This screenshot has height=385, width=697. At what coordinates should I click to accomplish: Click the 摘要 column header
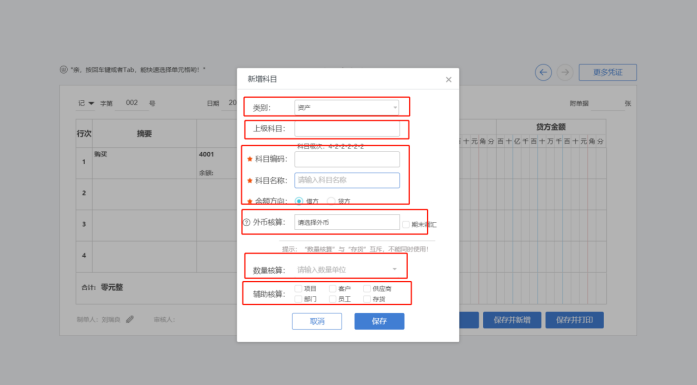(144, 133)
